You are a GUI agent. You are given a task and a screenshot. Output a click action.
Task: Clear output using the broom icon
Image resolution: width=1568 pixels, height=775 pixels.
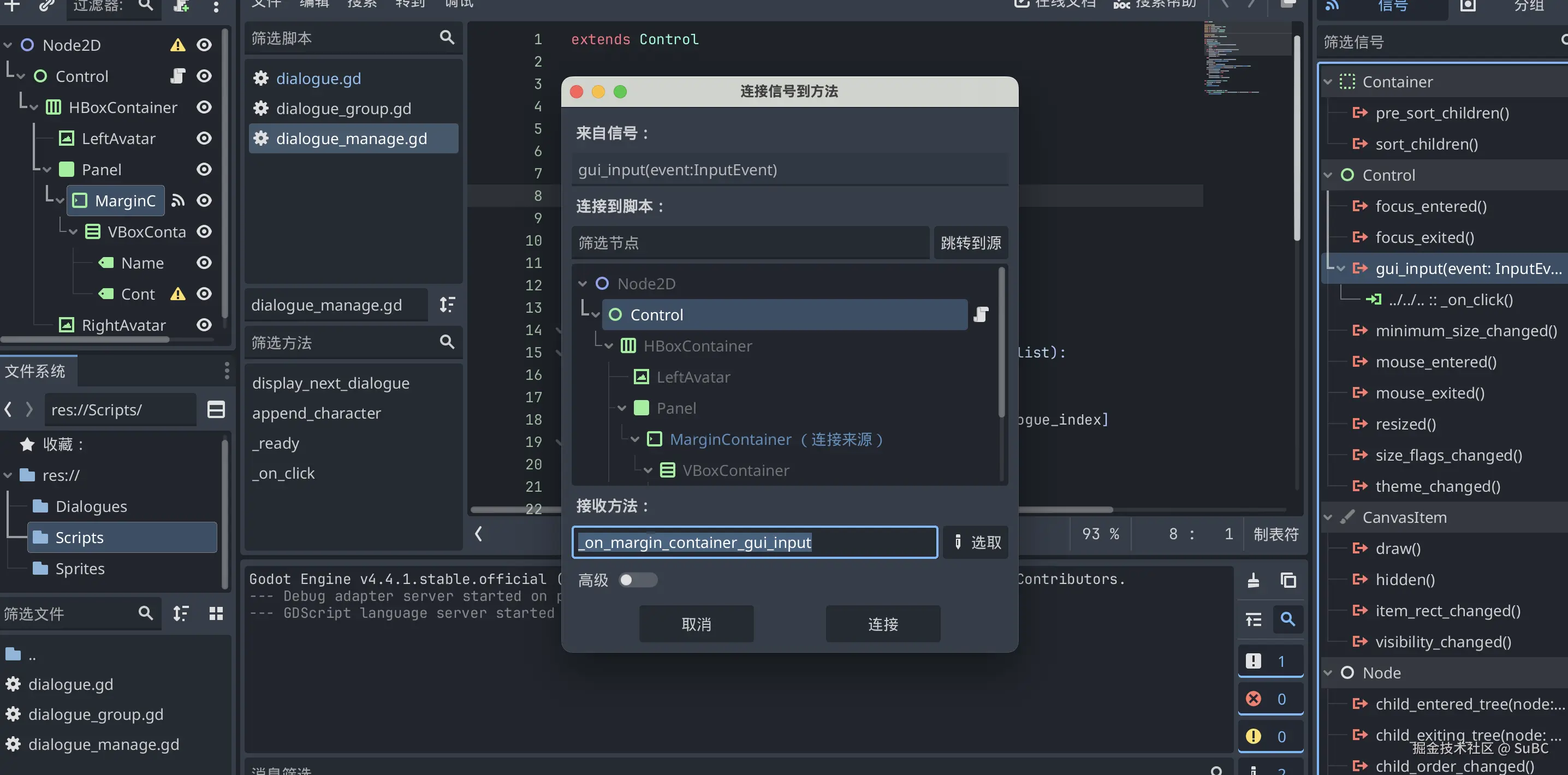(1254, 580)
